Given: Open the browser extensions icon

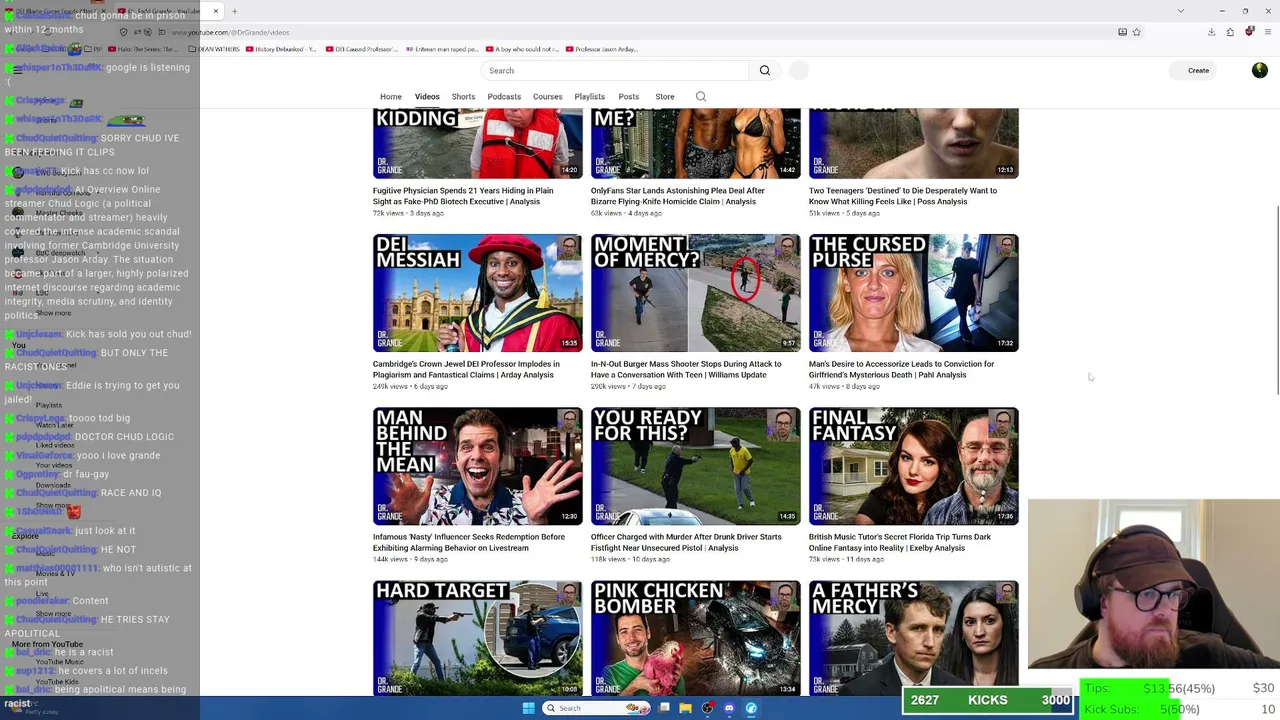Looking at the screenshot, I should [1230, 32].
